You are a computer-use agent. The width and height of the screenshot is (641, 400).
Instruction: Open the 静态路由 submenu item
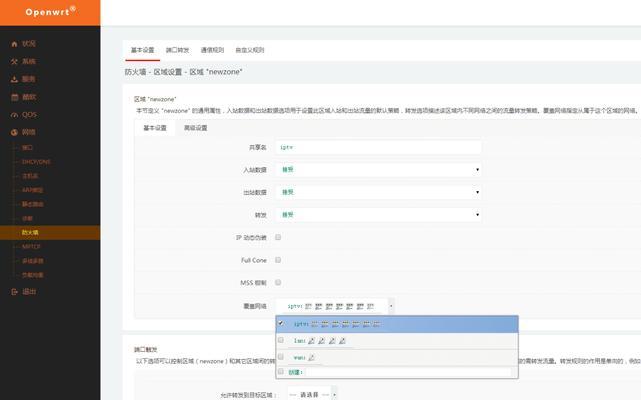click(x=33, y=204)
